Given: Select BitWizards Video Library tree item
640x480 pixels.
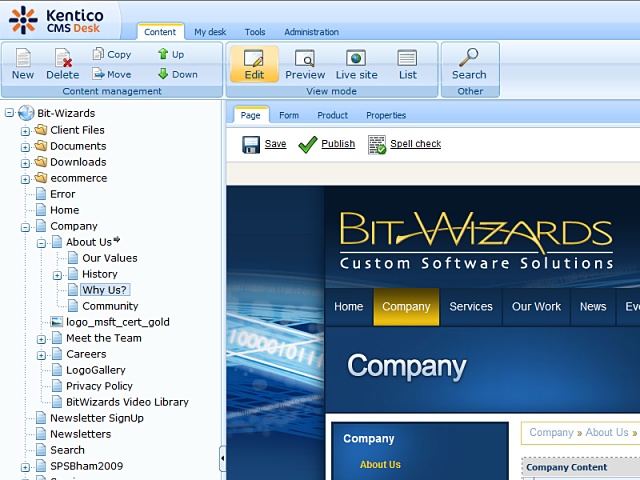Looking at the screenshot, I should [127, 402].
